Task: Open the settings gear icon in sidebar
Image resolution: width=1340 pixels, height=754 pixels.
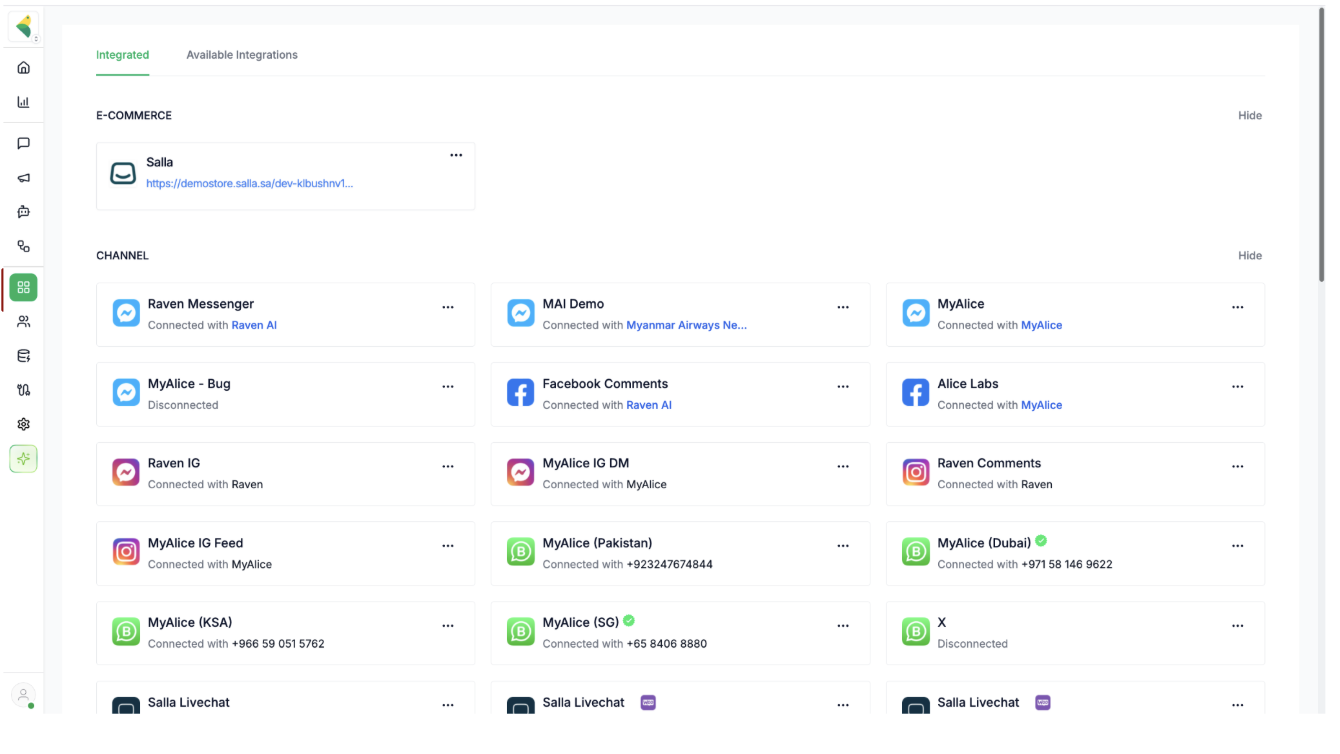Action: click(x=24, y=424)
